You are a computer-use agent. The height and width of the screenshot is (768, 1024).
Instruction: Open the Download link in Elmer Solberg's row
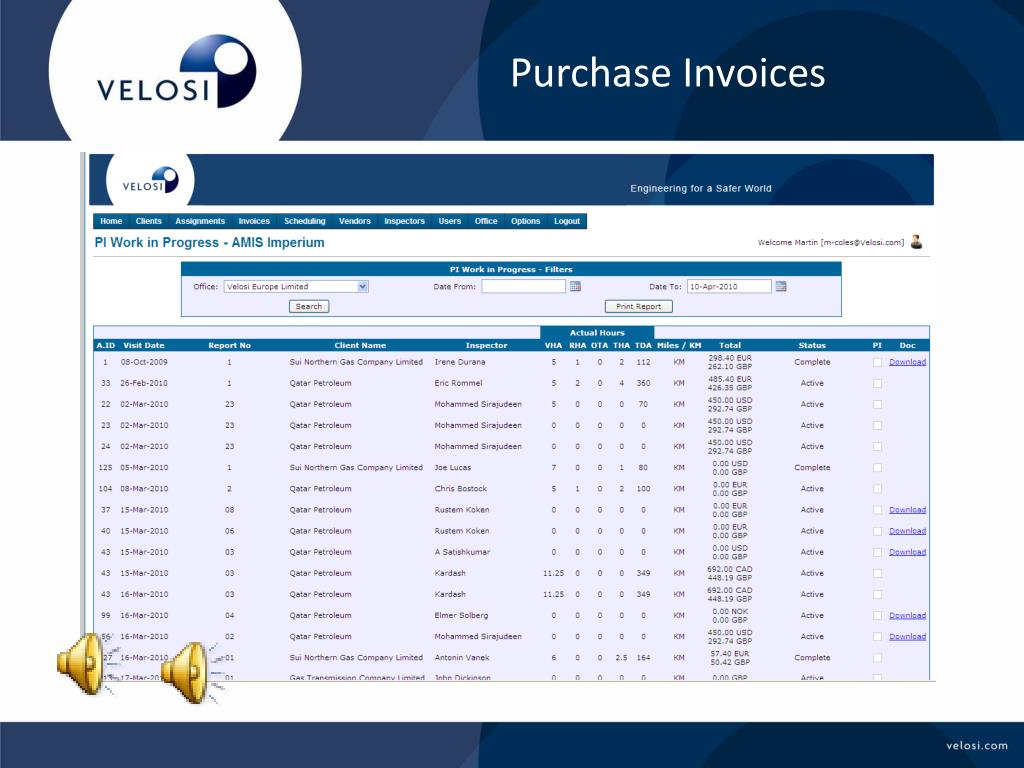click(x=907, y=615)
